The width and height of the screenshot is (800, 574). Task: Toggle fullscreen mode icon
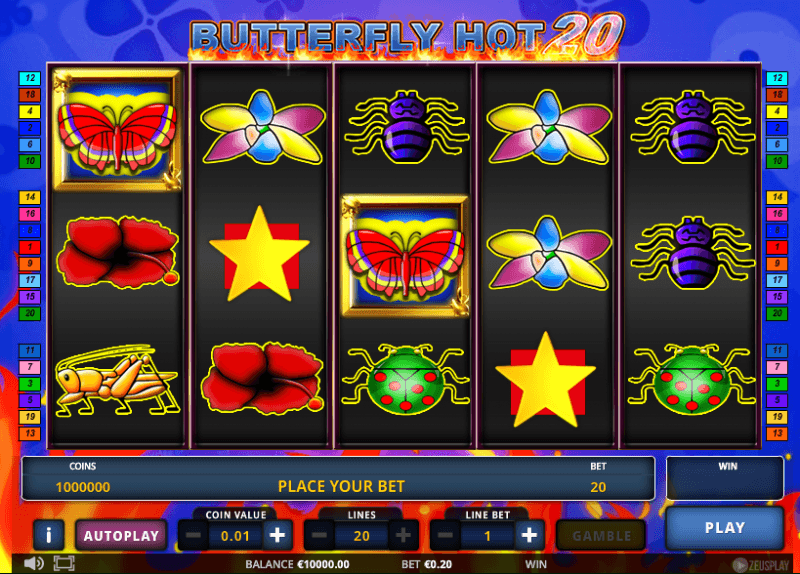point(64,564)
